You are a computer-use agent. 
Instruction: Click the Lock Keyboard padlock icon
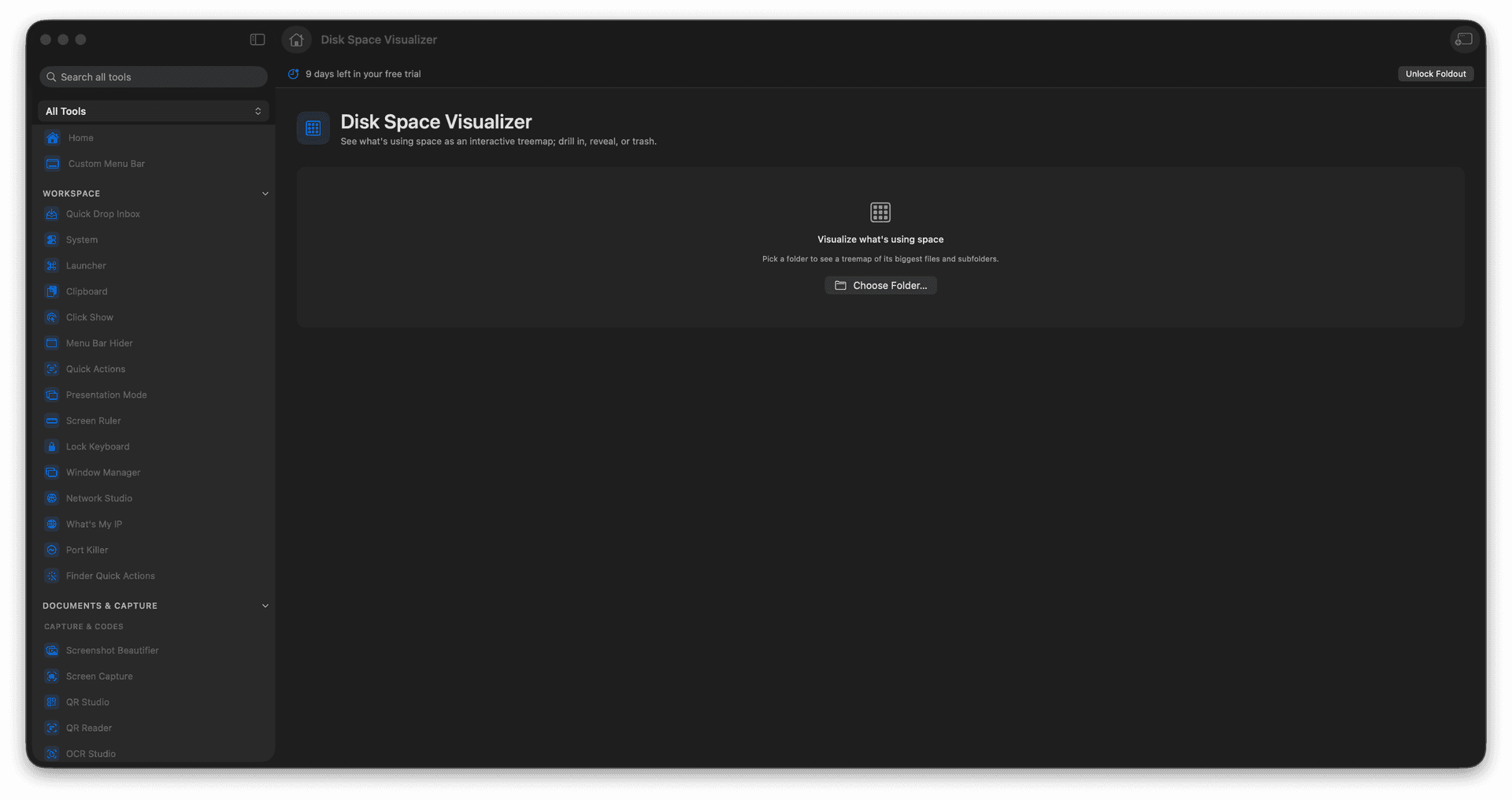click(52, 446)
